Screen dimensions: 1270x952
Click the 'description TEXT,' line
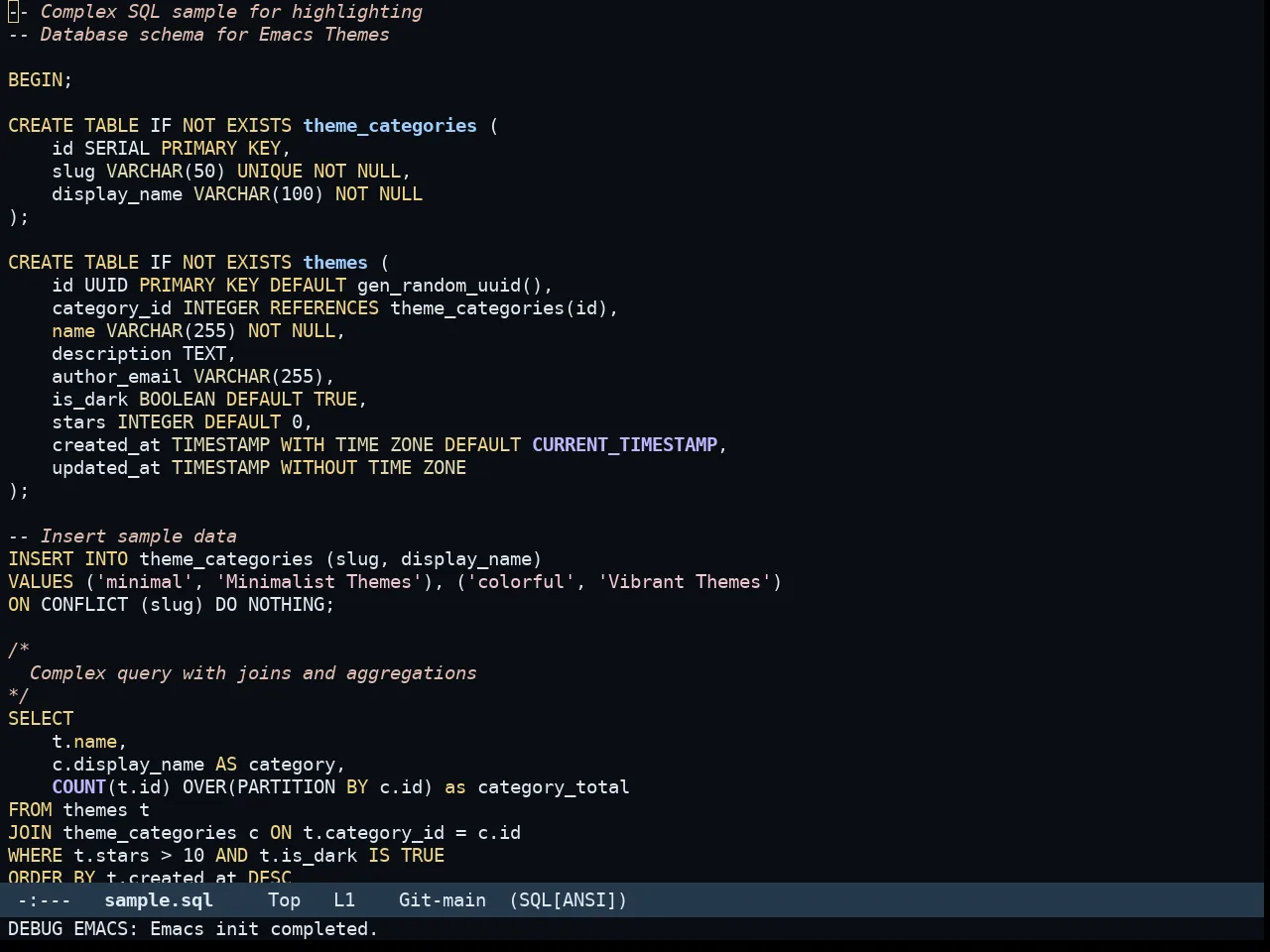tap(144, 354)
